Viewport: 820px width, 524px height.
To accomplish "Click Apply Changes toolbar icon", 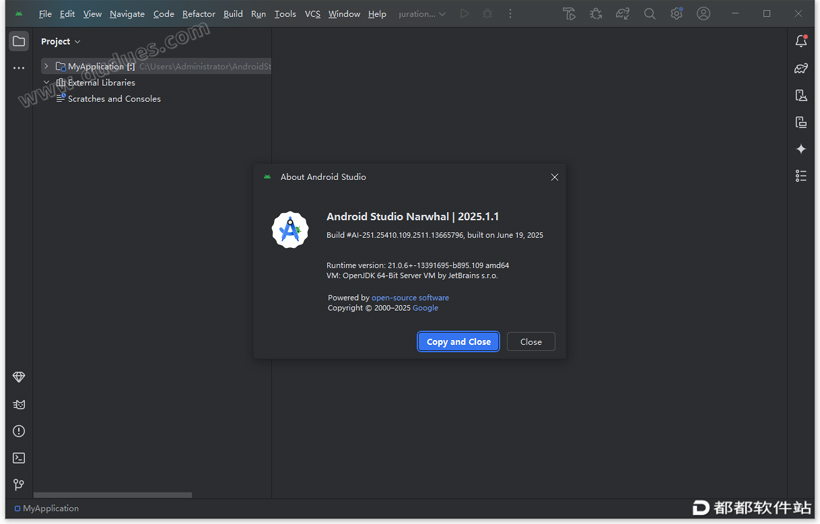I will 569,14.
